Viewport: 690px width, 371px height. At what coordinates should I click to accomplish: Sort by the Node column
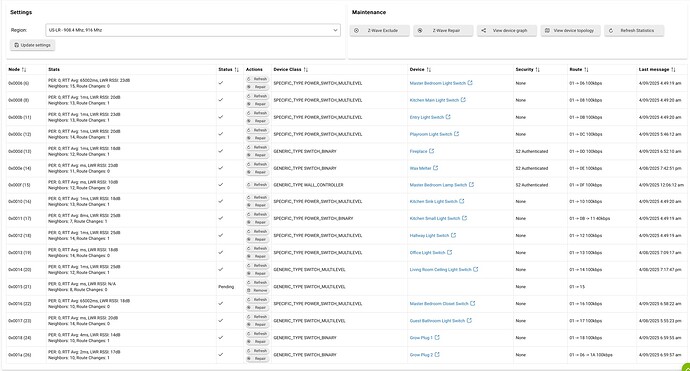click(24, 70)
